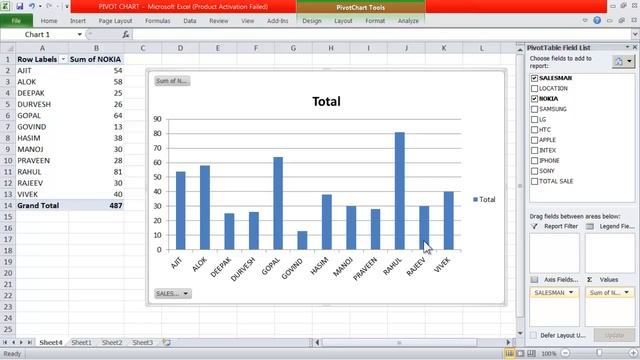
Task: Click the 100% zoom level indicator
Action: 549,353
